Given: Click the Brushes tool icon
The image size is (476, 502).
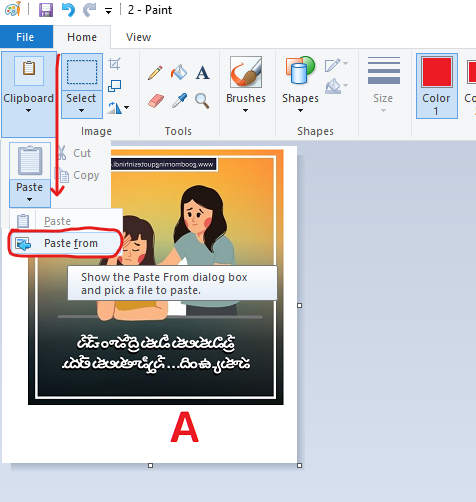Looking at the screenshot, I should click(x=246, y=72).
